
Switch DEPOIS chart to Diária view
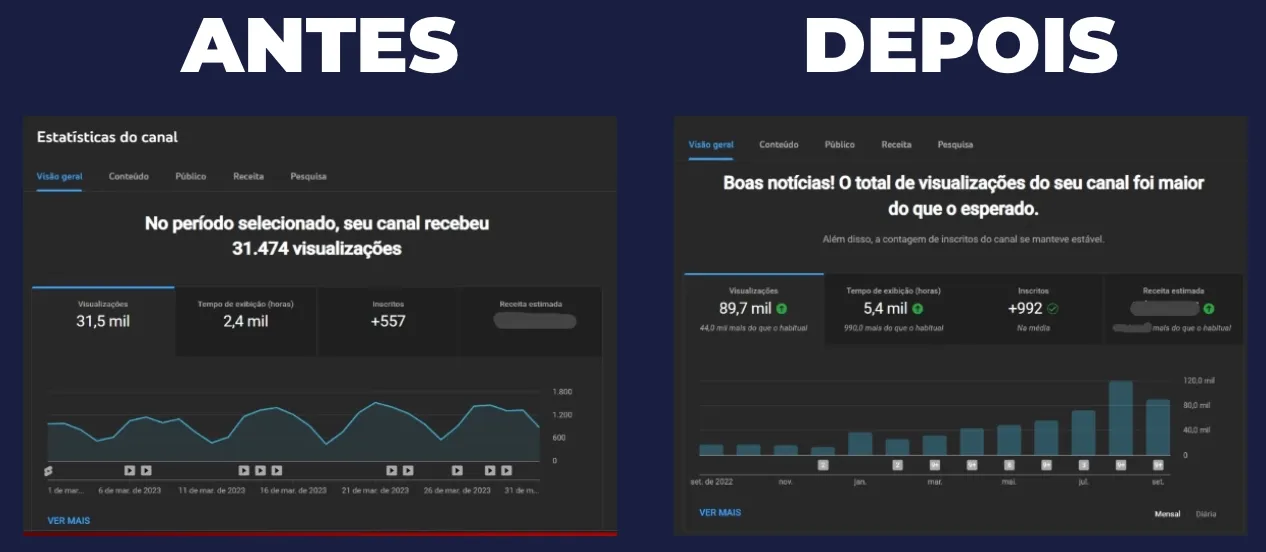pos(1206,514)
